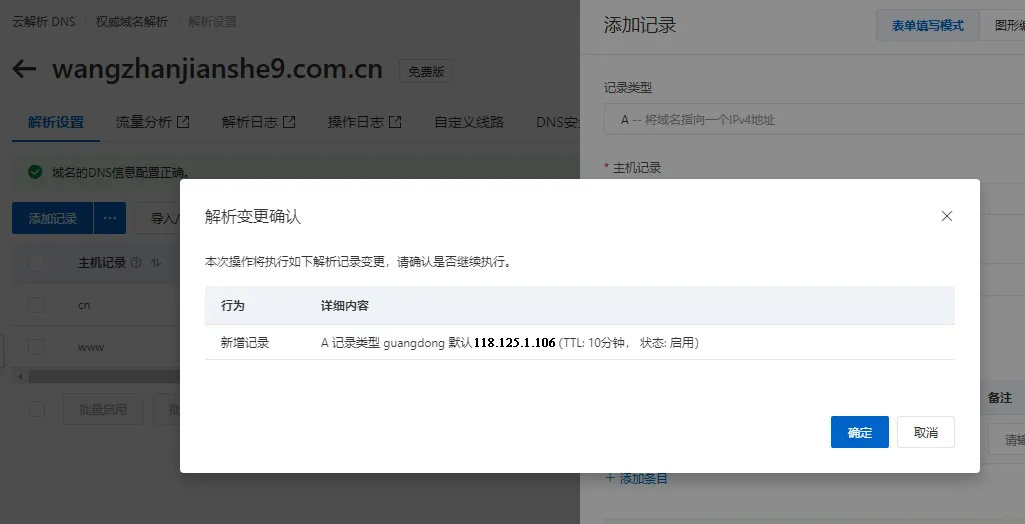
Task: Open 云解析 DNS breadcrumb link
Action: [43, 20]
